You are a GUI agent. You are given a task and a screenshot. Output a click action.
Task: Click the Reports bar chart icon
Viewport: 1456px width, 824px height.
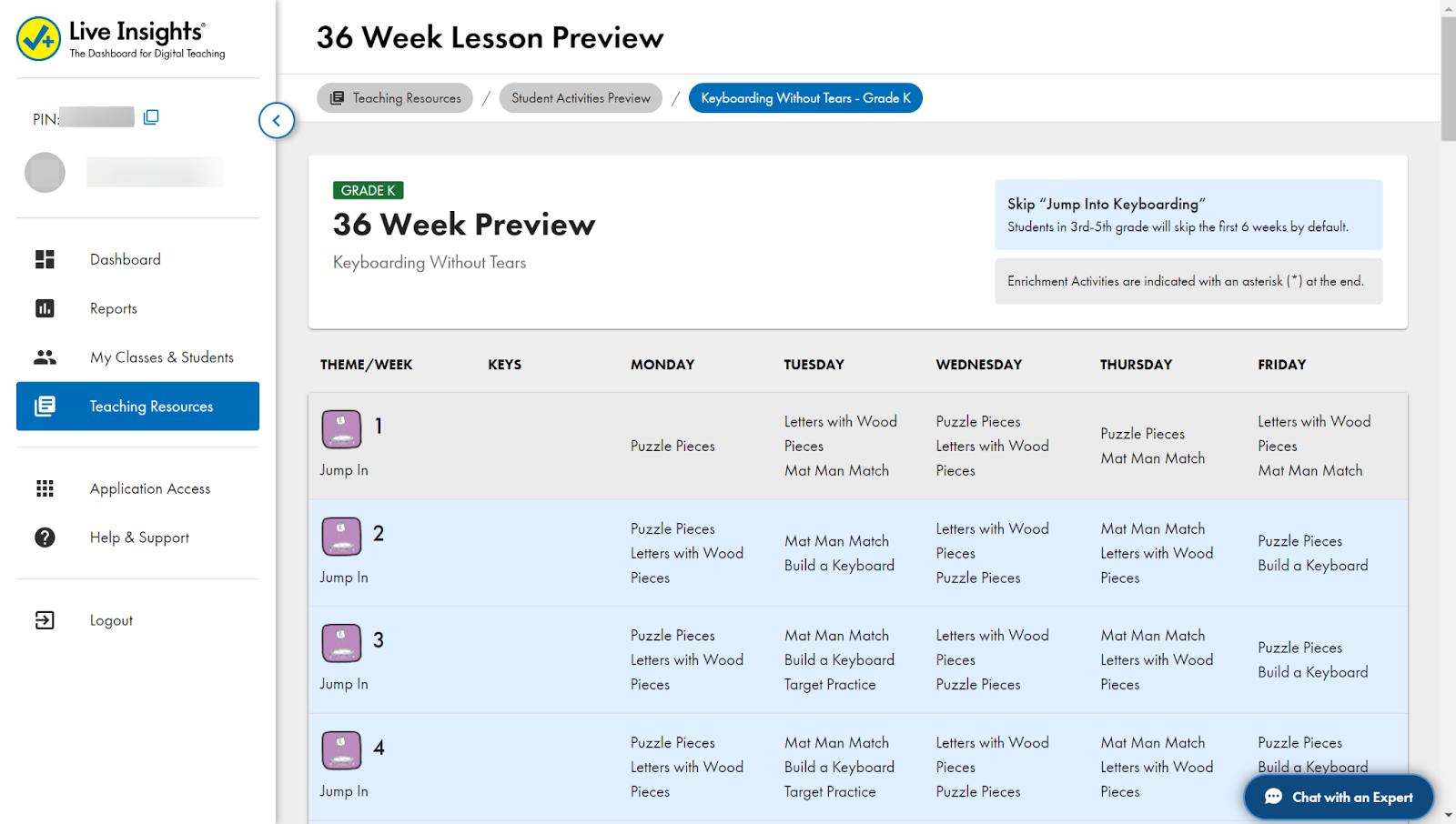45,308
